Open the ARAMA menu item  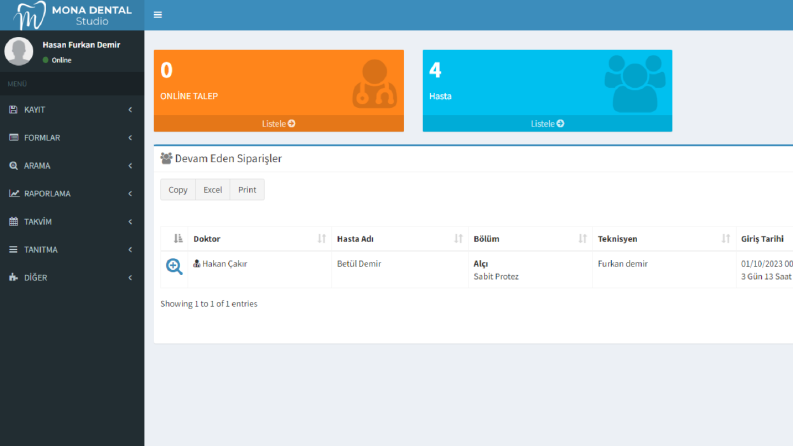[72, 166]
